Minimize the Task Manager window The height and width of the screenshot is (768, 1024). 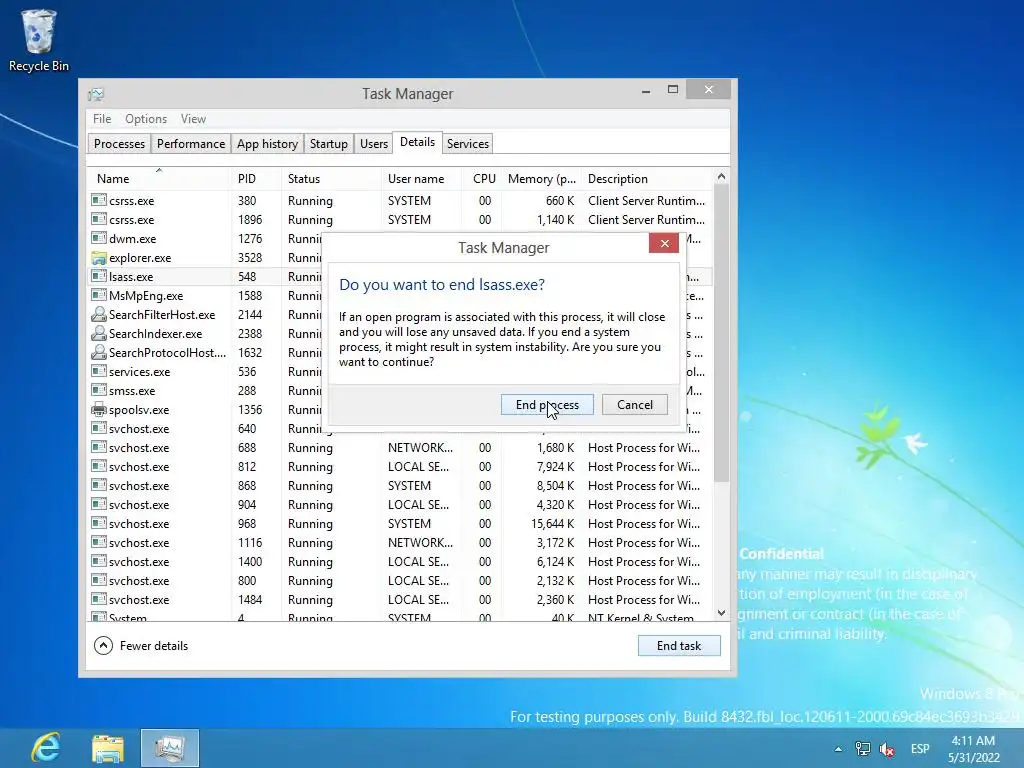[646, 91]
